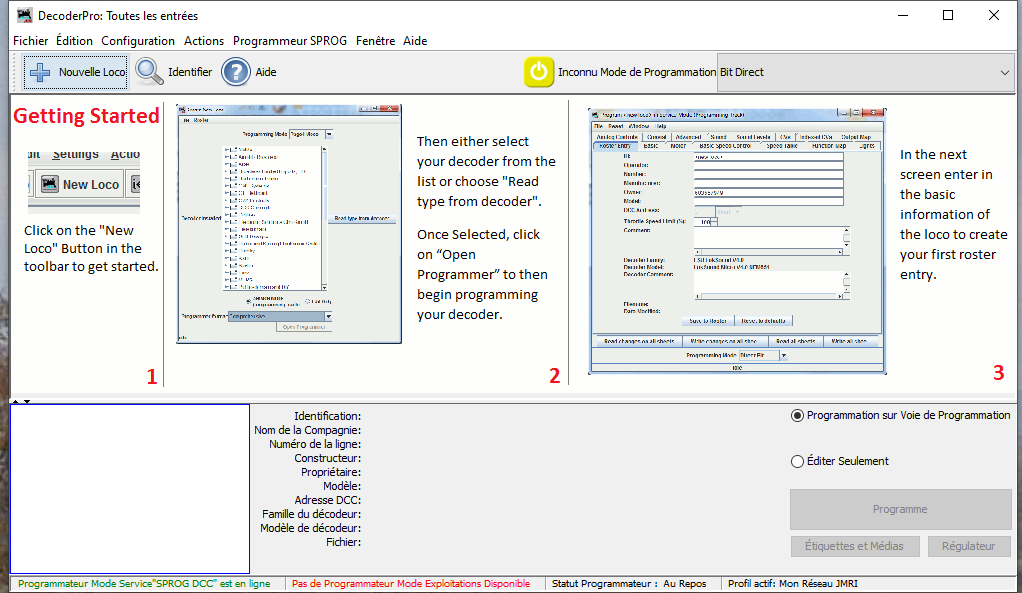Click the Constructeur: label
The height and width of the screenshot is (593, 1022).
(327, 458)
